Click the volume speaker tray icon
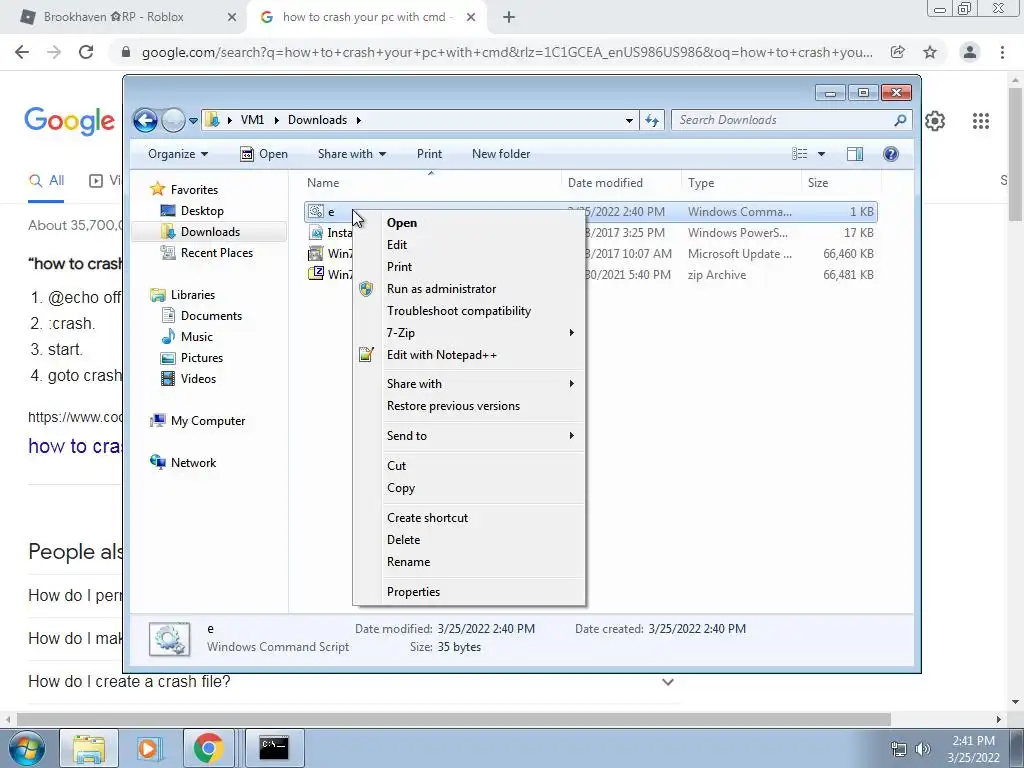This screenshot has width=1024, height=768. (x=923, y=749)
